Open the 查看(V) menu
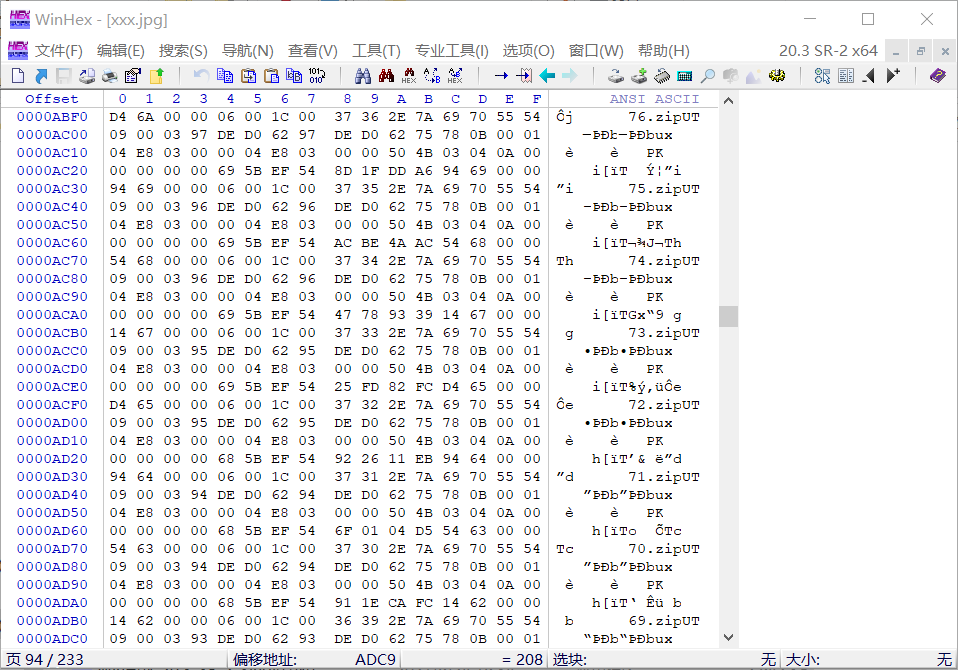 (313, 51)
